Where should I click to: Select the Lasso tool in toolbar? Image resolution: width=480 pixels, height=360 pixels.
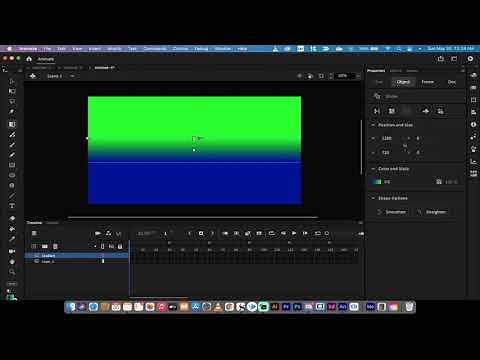(x=12, y=101)
